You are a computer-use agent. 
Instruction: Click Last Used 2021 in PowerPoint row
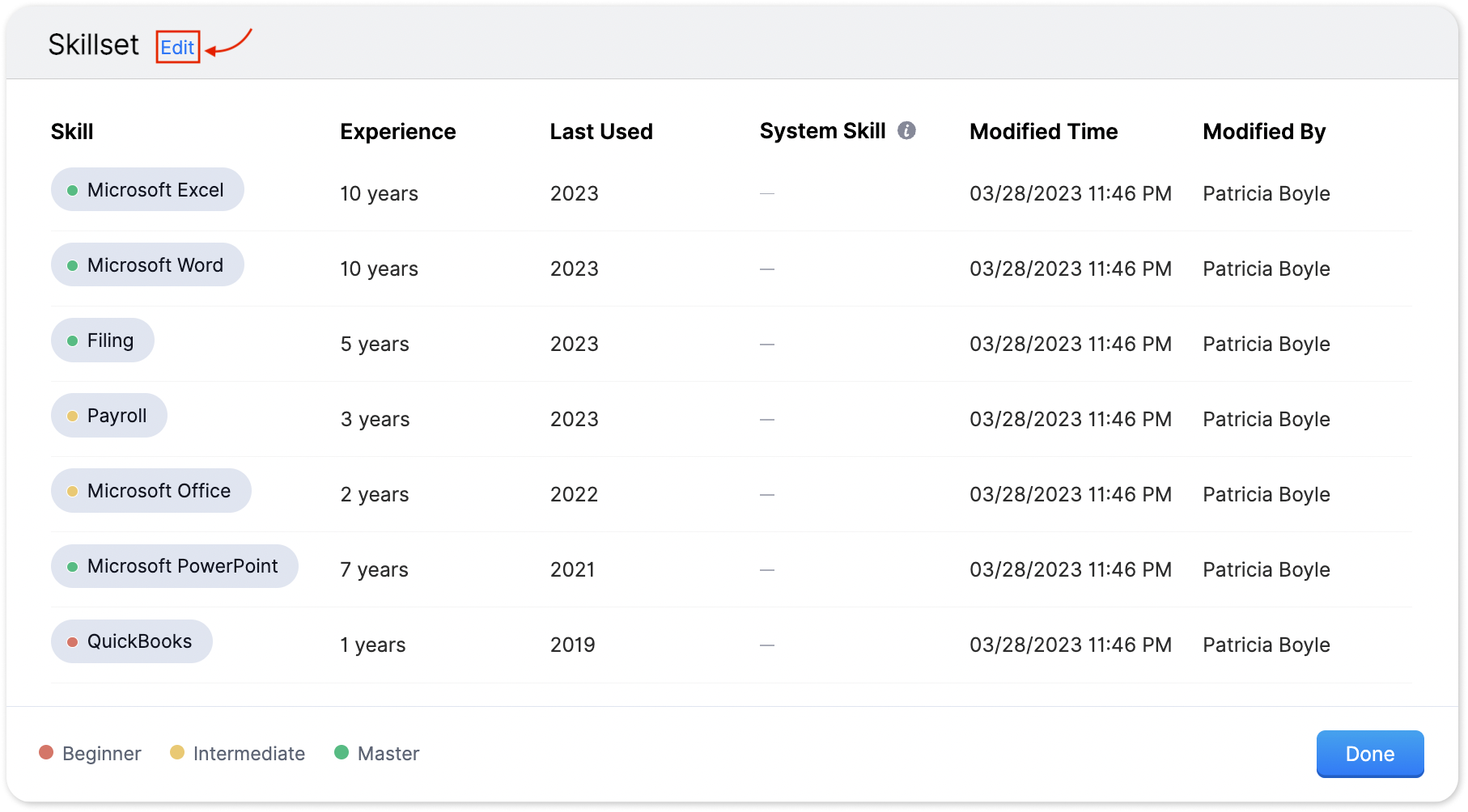click(573, 570)
